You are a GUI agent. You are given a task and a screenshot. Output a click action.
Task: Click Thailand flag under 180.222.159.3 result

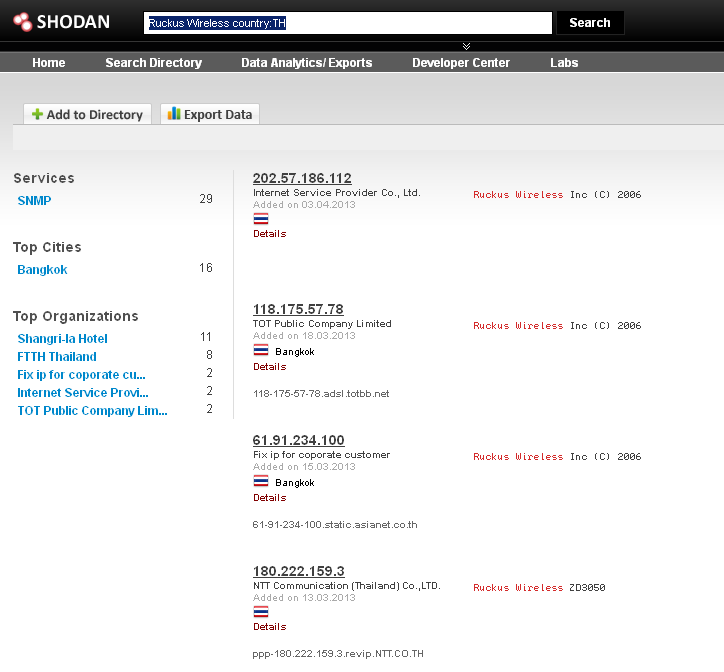pos(261,612)
